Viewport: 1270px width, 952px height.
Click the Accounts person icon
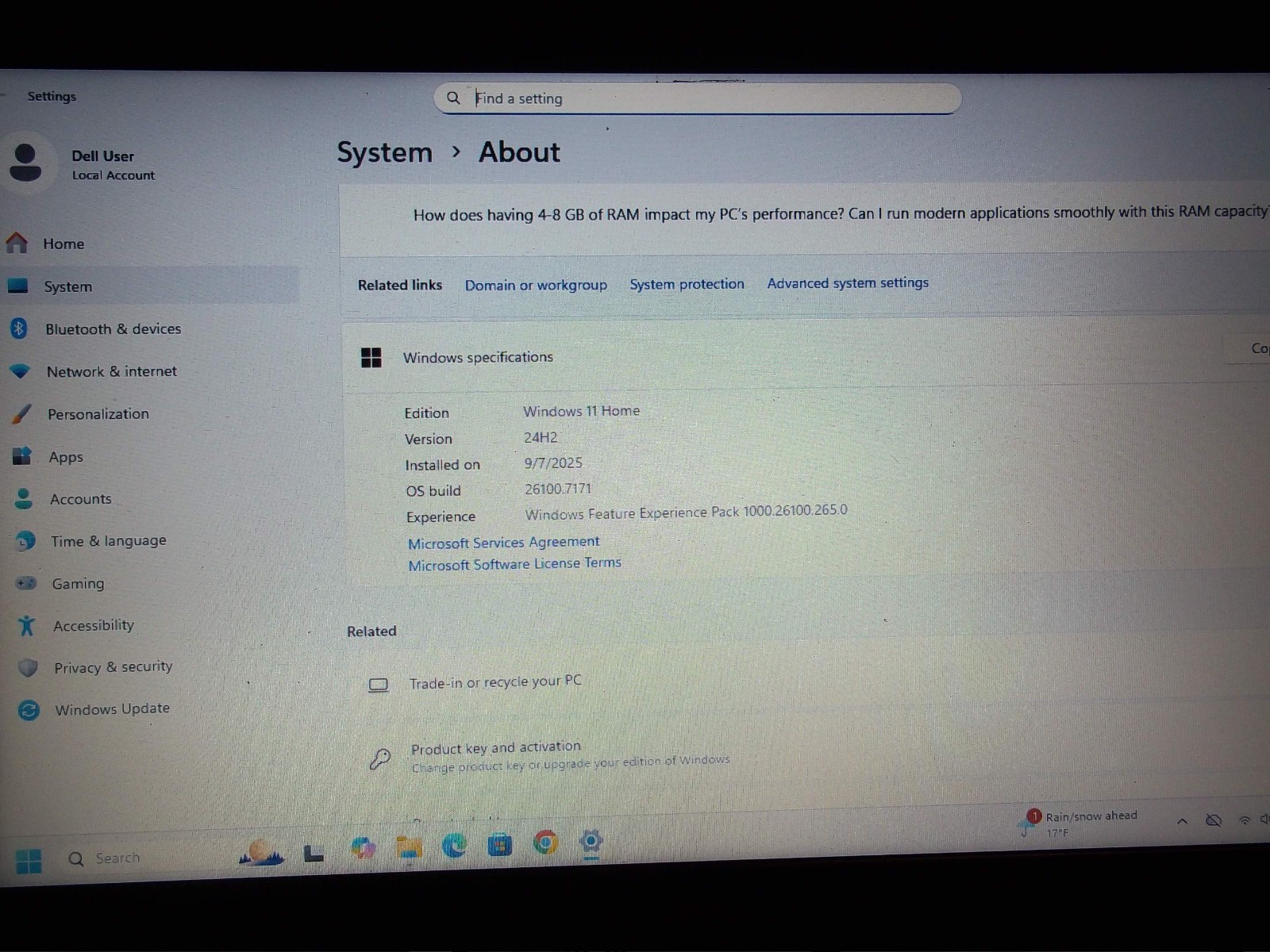(24, 498)
